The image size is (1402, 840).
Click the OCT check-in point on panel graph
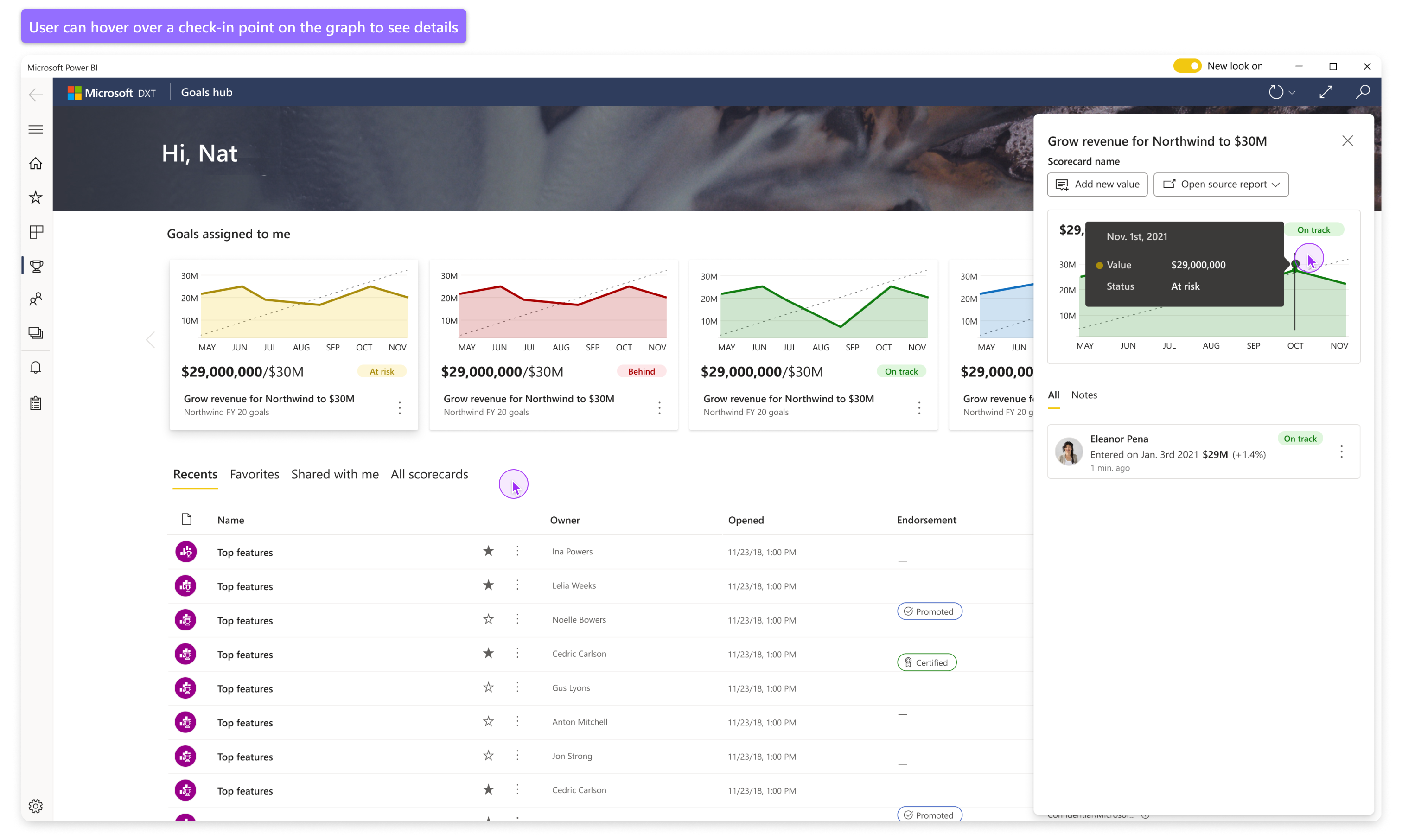(x=1294, y=264)
